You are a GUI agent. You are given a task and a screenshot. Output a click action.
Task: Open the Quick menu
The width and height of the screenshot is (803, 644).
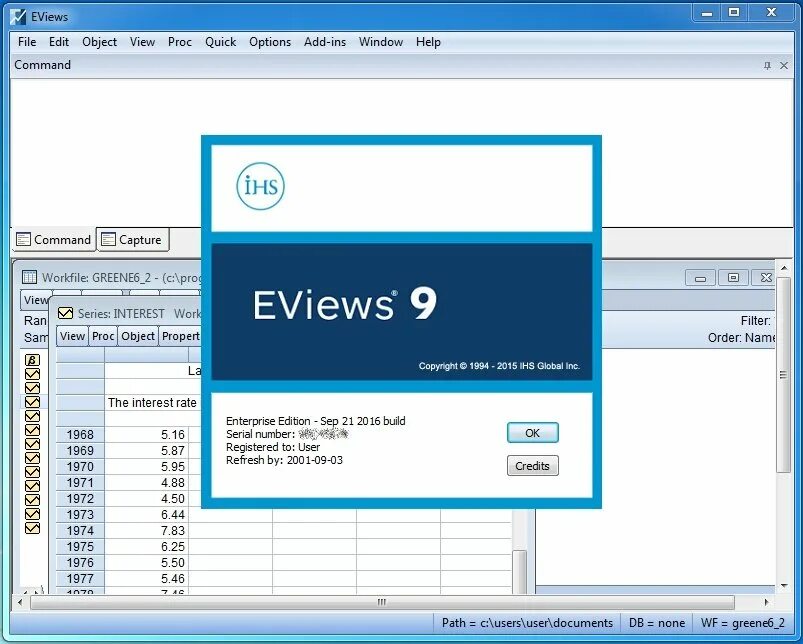(220, 42)
